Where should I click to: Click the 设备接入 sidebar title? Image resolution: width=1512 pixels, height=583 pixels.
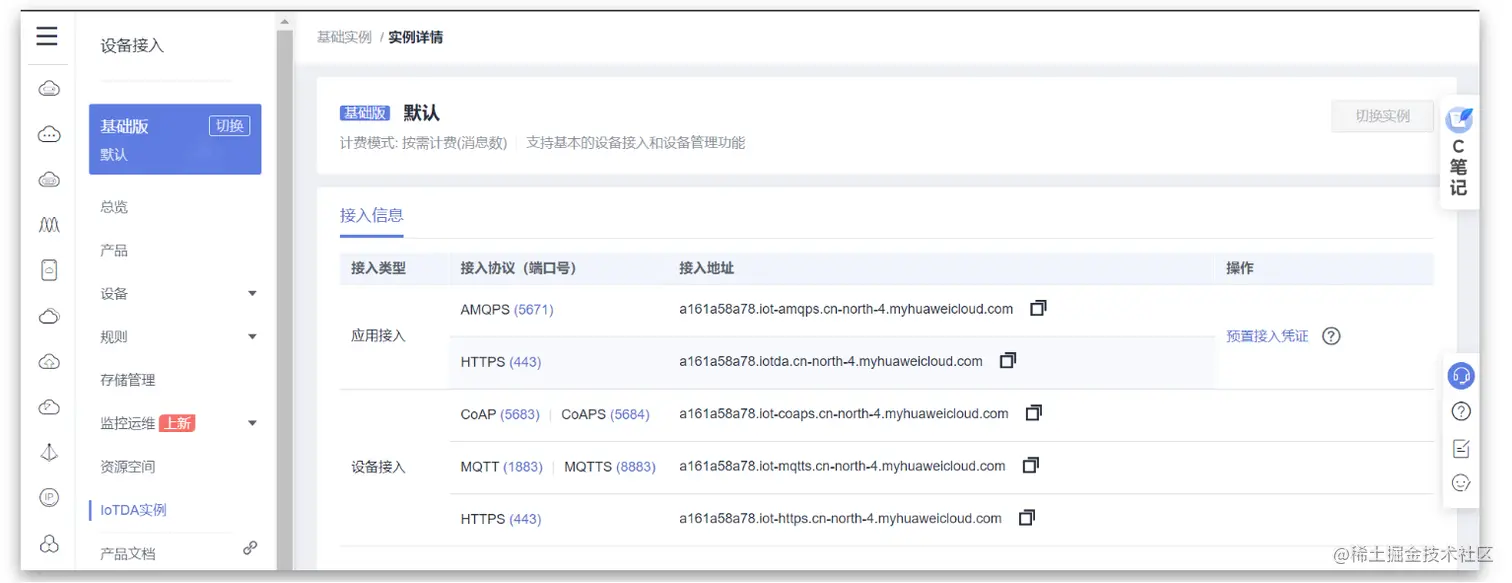pos(132,45)
